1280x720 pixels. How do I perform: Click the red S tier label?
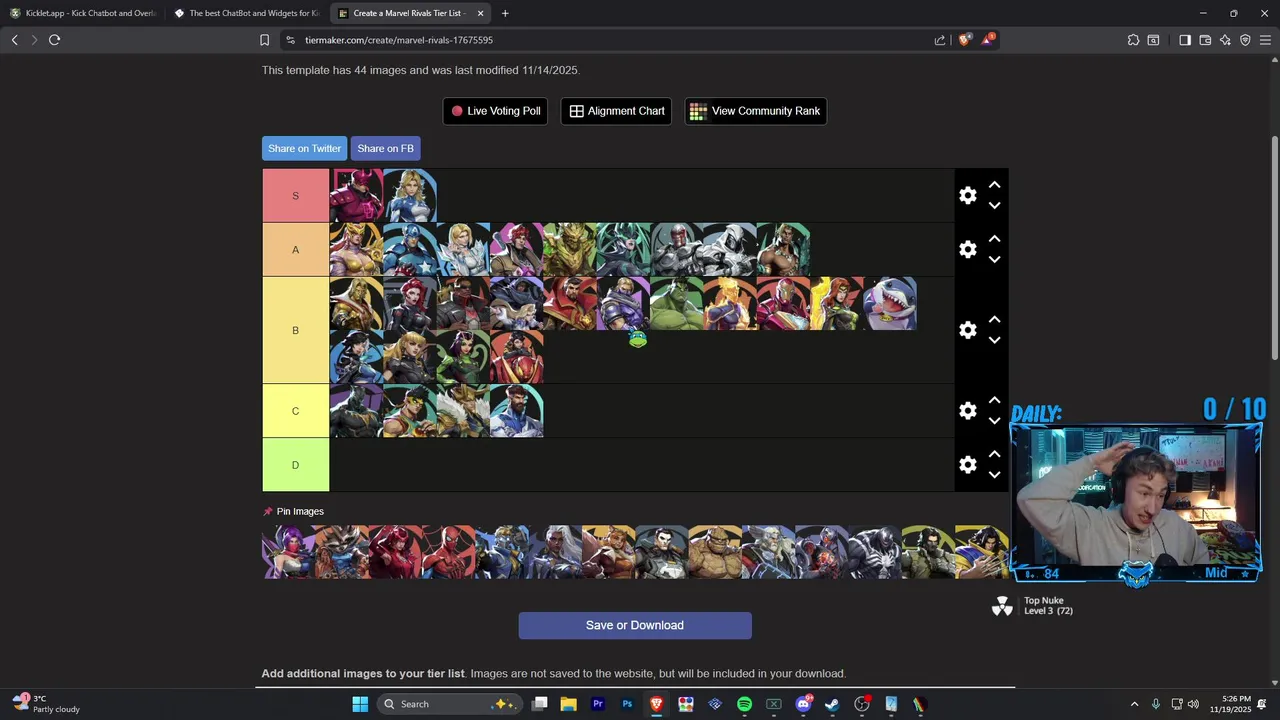coord(295,195)
